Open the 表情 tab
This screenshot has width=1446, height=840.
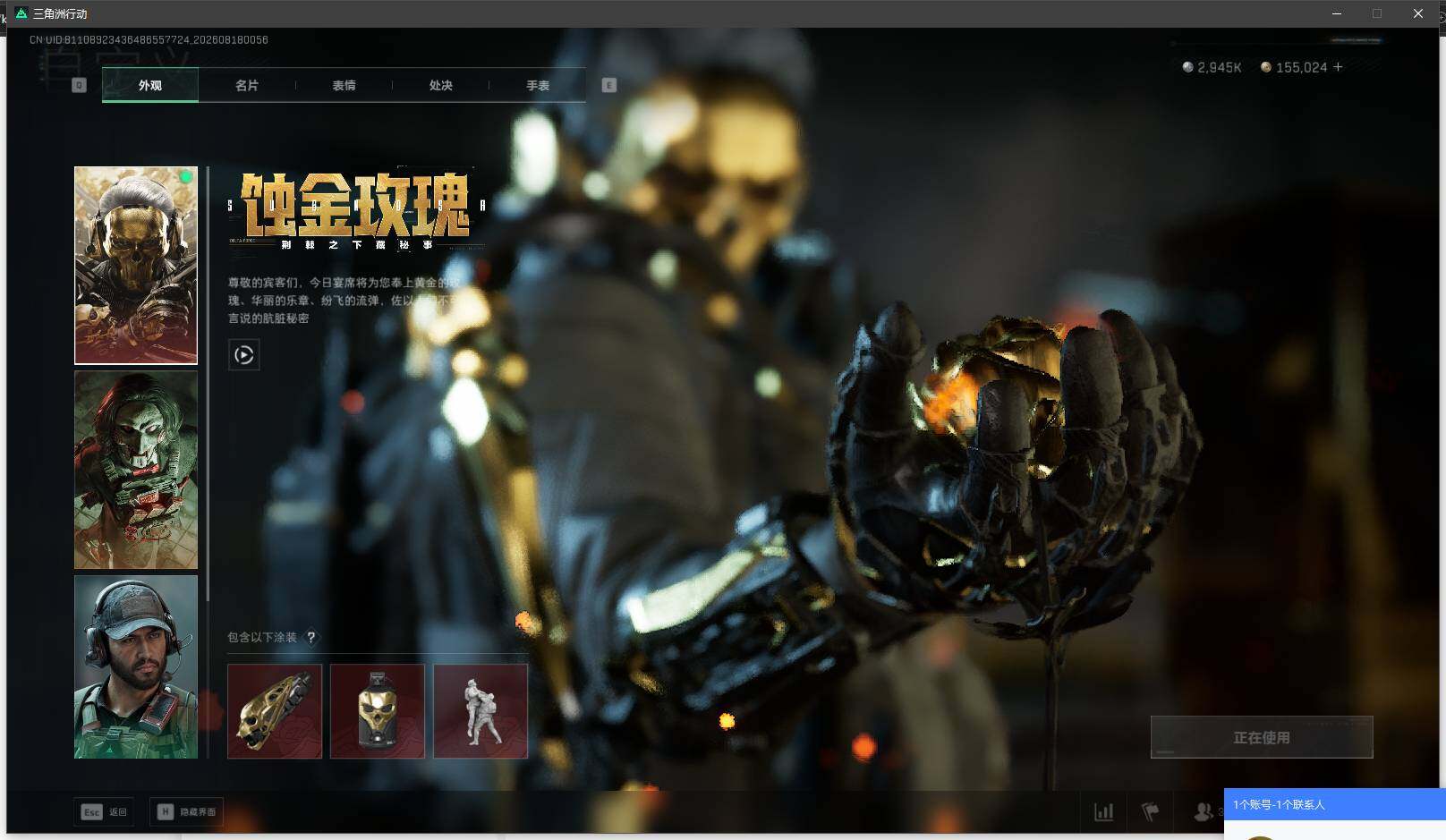344,85
